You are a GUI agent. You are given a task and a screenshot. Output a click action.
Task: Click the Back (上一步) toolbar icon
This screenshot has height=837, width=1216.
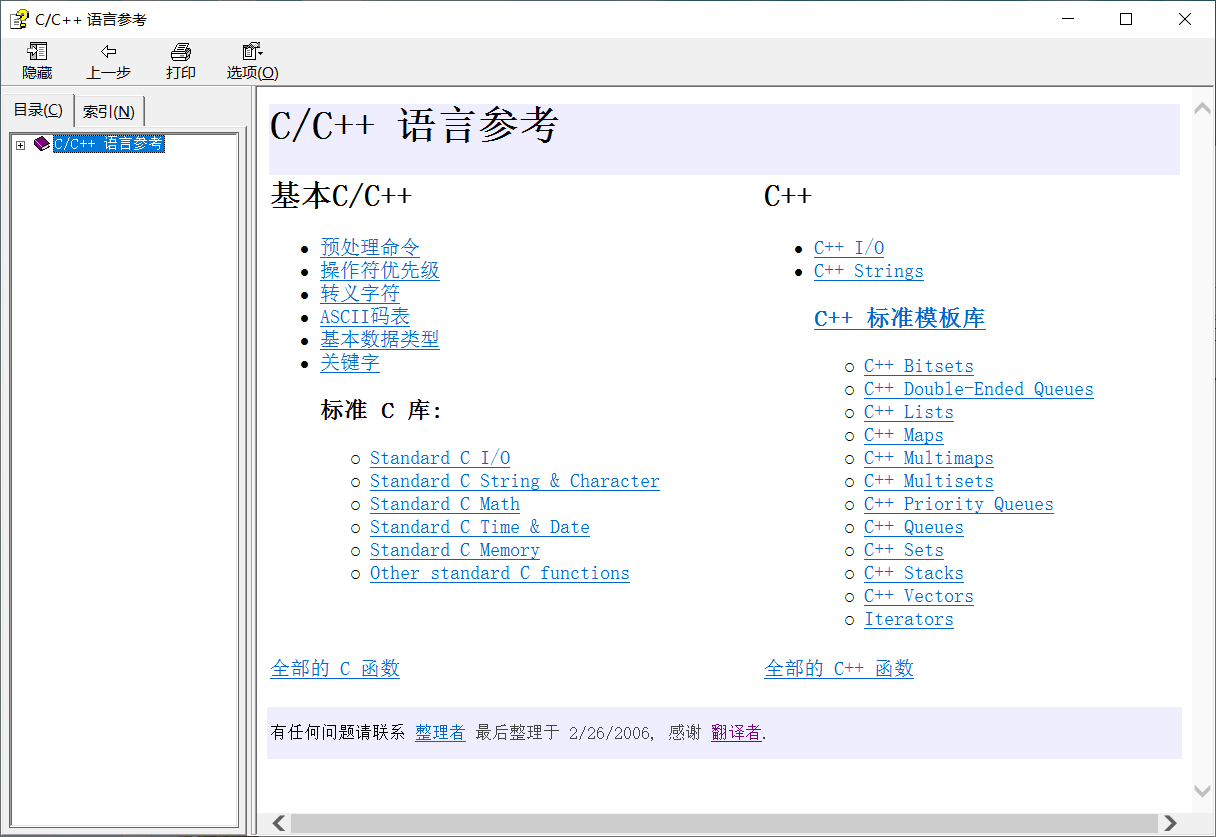108,59
